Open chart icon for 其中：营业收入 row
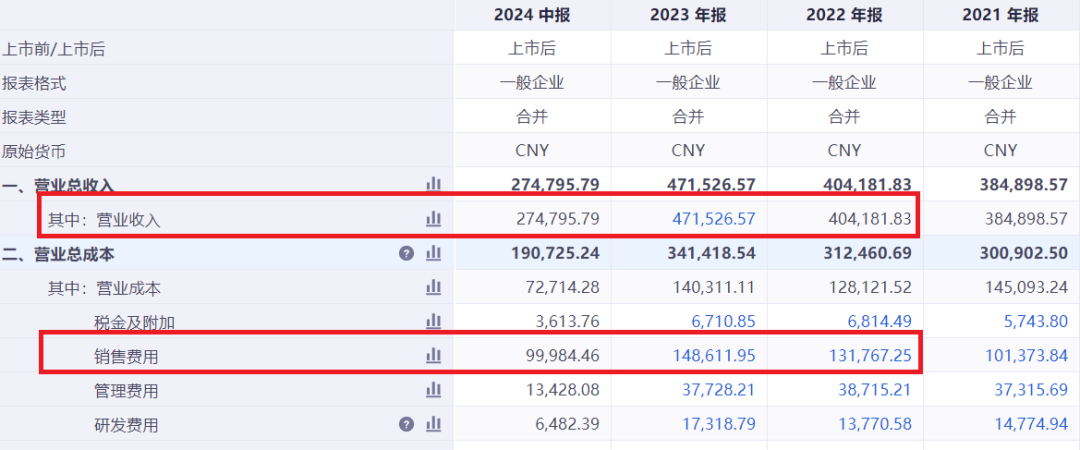1080x450 pixels. (433, 219)
